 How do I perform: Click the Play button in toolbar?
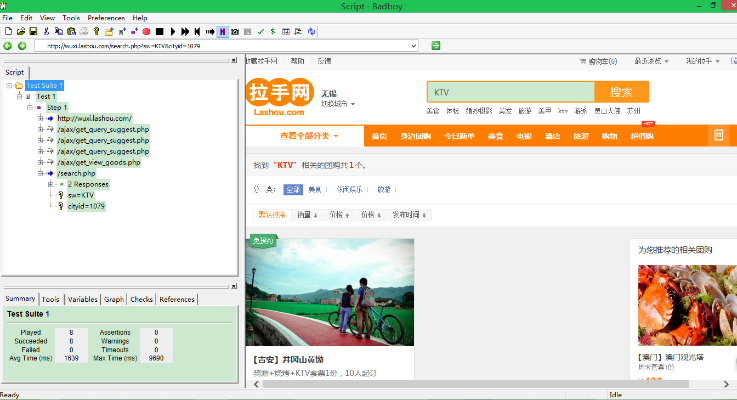tap(171, 32)
